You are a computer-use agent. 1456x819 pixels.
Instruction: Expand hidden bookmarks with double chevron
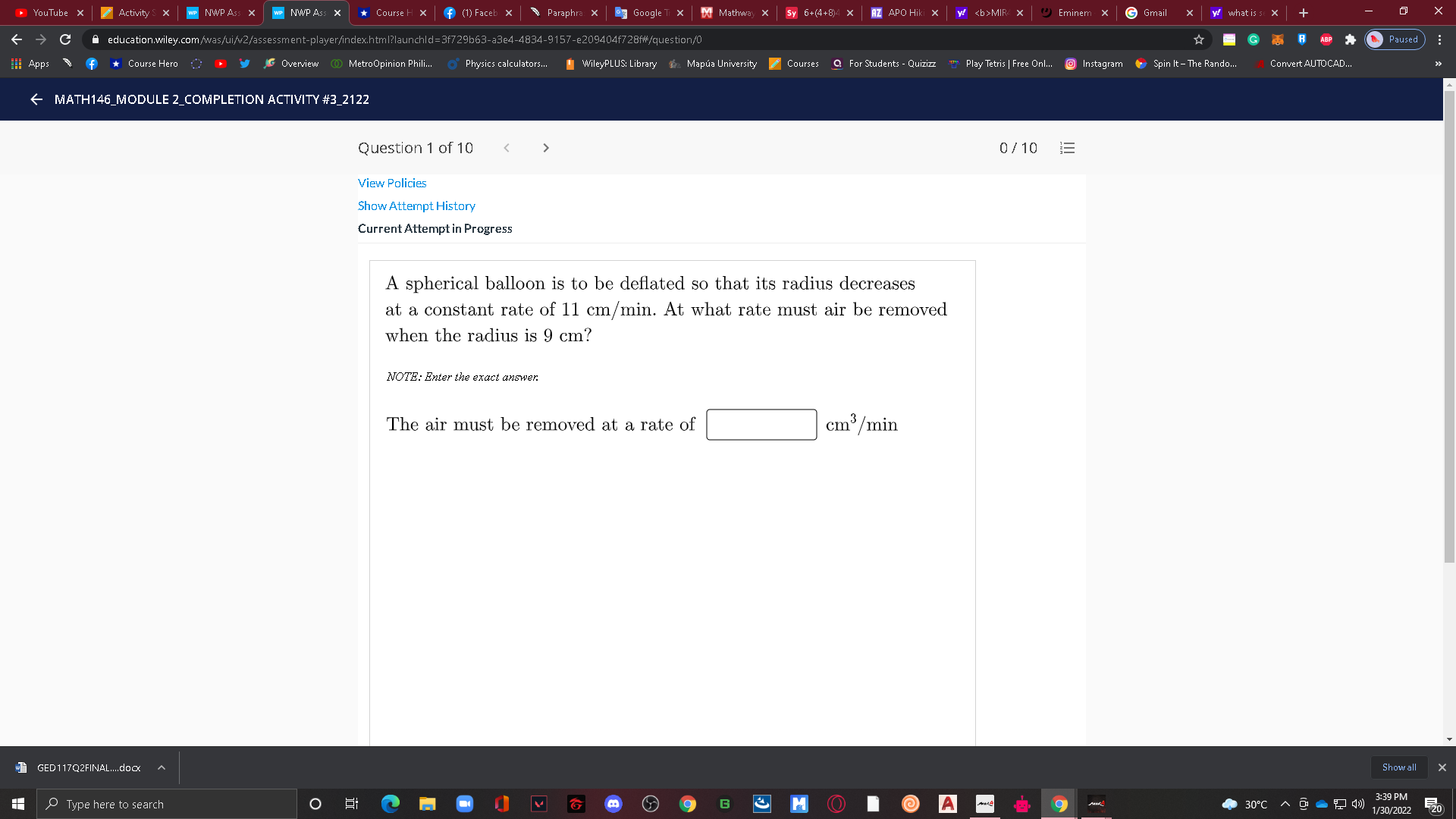[x=1438, y=64]
